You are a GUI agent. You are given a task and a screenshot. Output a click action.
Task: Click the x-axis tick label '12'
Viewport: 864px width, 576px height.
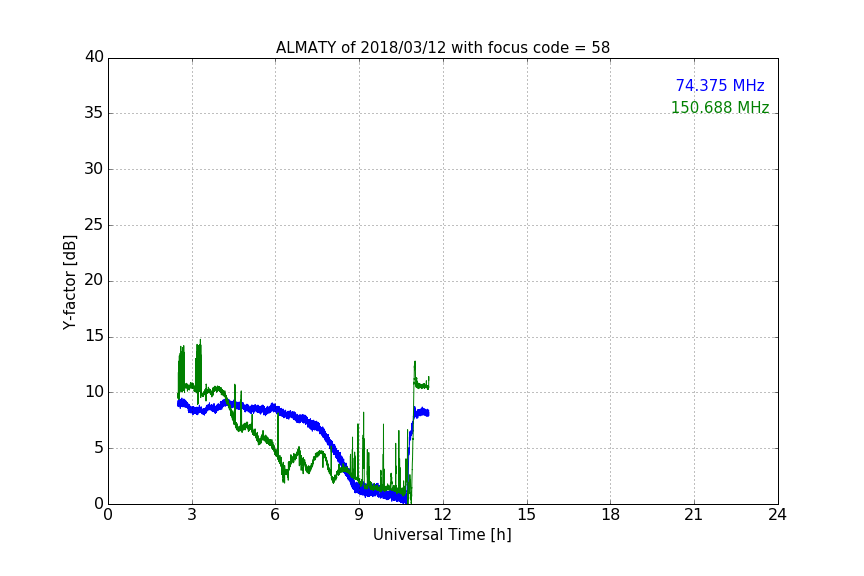coord(443,515)
